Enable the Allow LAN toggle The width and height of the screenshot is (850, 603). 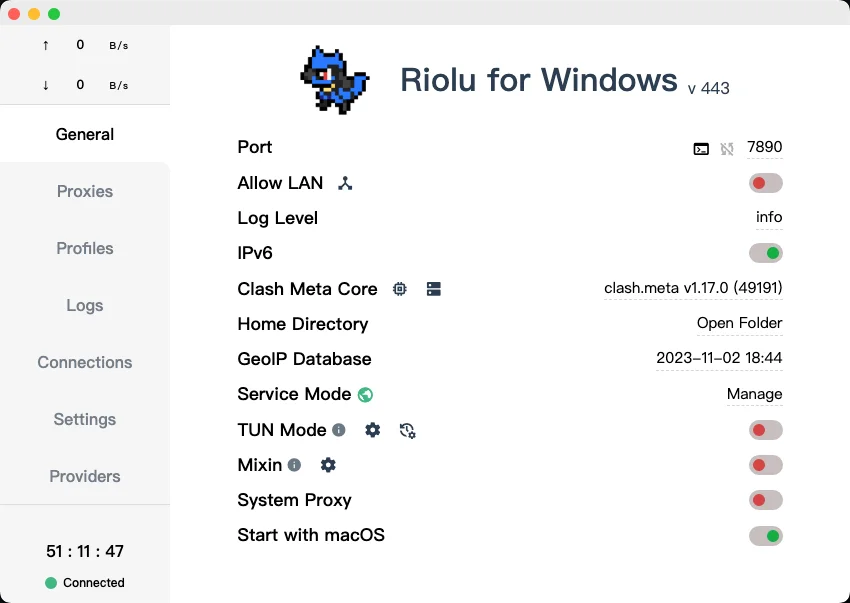point(765,183)
